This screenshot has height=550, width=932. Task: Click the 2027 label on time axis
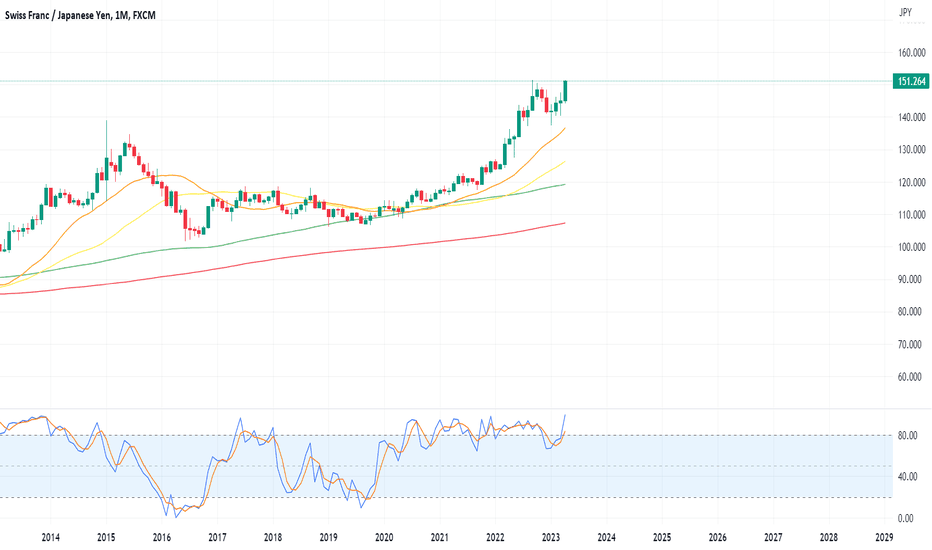coord(773,538)
